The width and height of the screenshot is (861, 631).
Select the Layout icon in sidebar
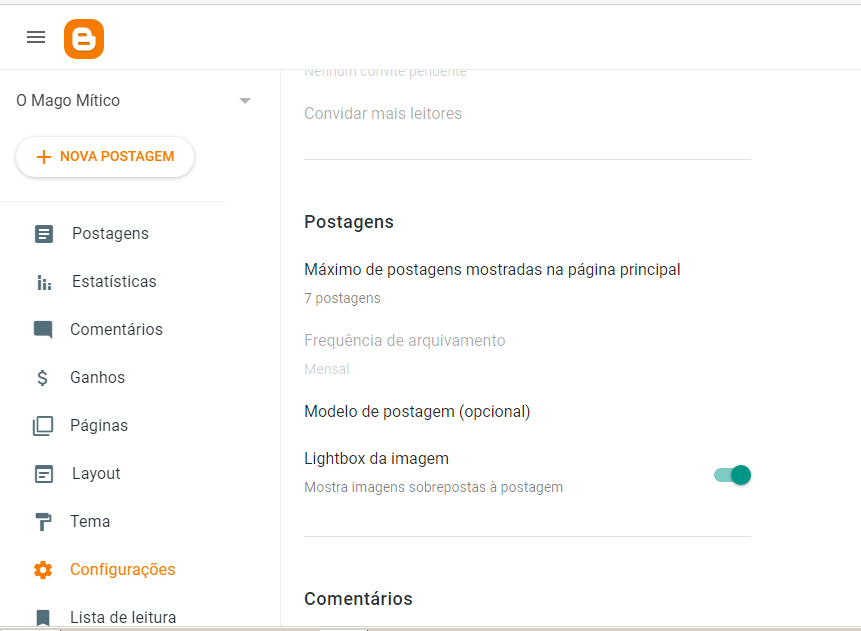tap(44, 474)
